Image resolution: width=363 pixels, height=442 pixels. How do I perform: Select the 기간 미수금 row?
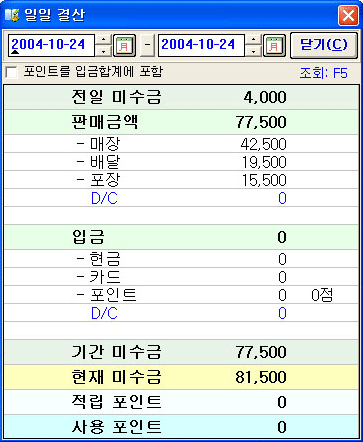tap(182, 352)
